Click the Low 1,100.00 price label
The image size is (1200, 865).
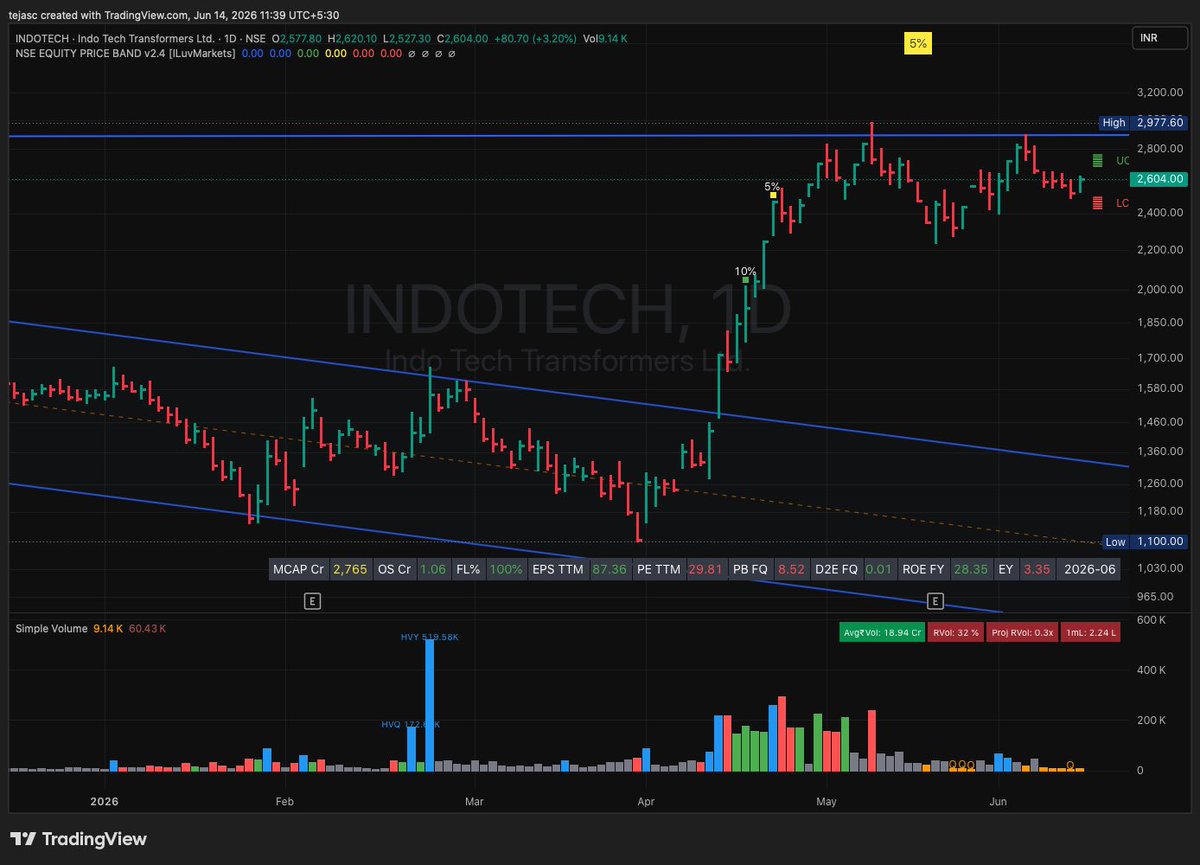tap(1143, 541)
